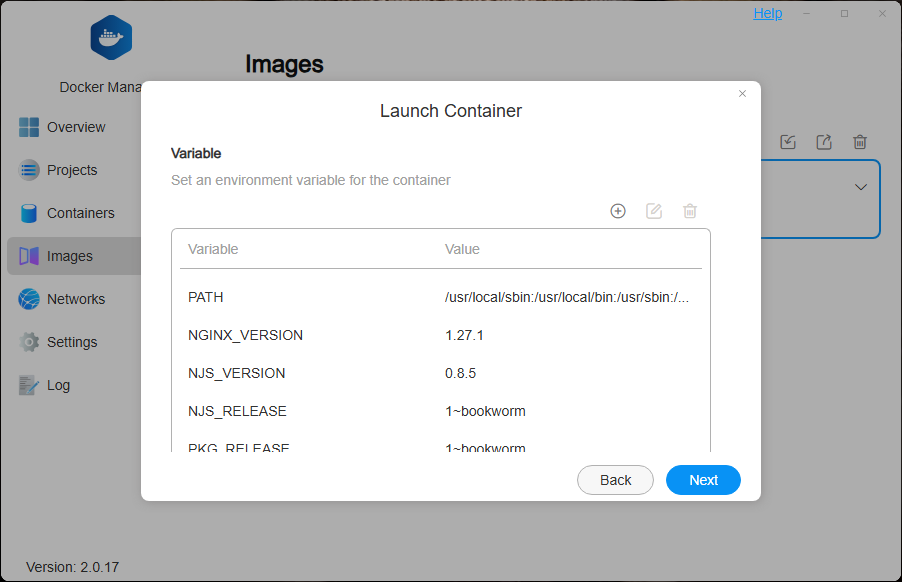Image resolution: width=902 pixels, height=582 pixels.
Task: Import a Docker image
Action: [788, 142]
